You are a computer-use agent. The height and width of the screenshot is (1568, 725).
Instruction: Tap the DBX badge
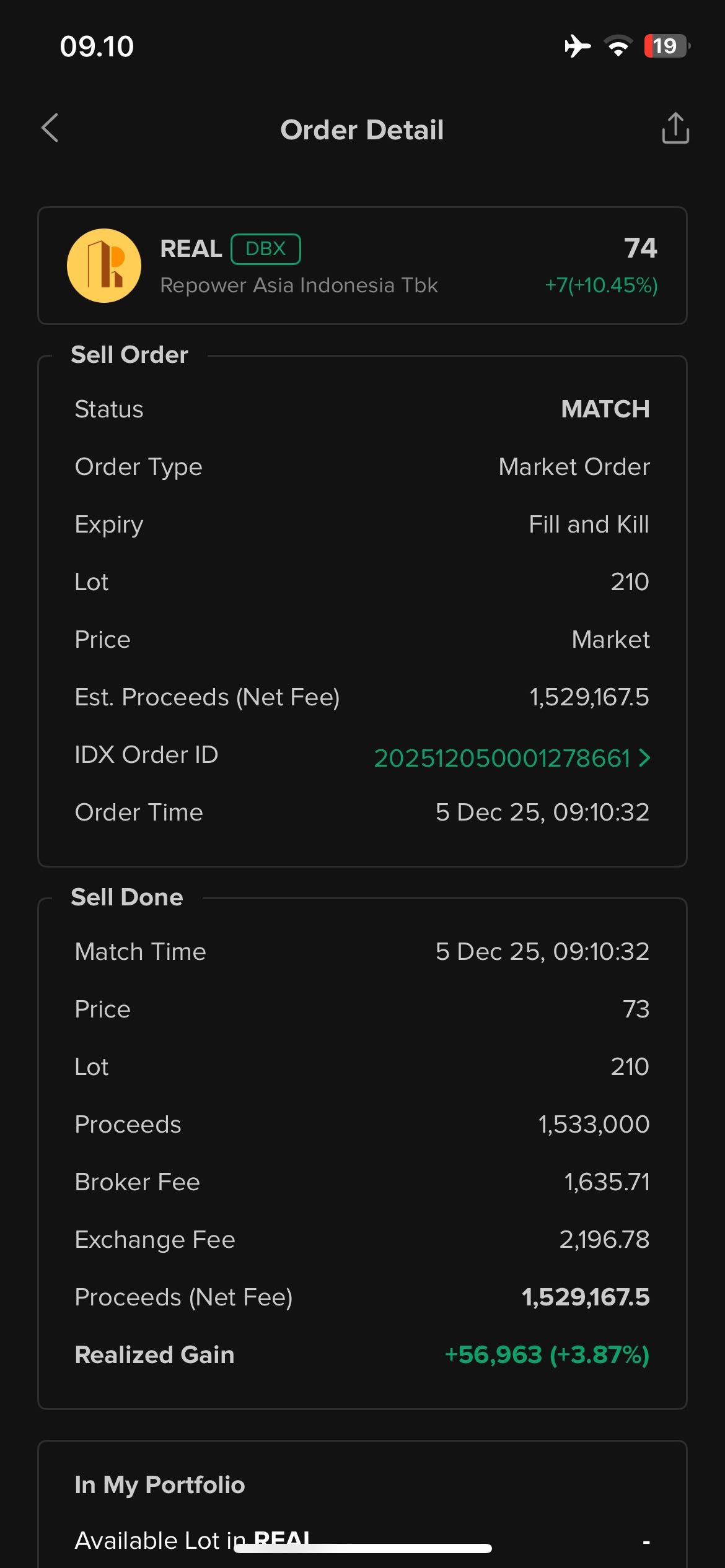(x=265, y=249)
